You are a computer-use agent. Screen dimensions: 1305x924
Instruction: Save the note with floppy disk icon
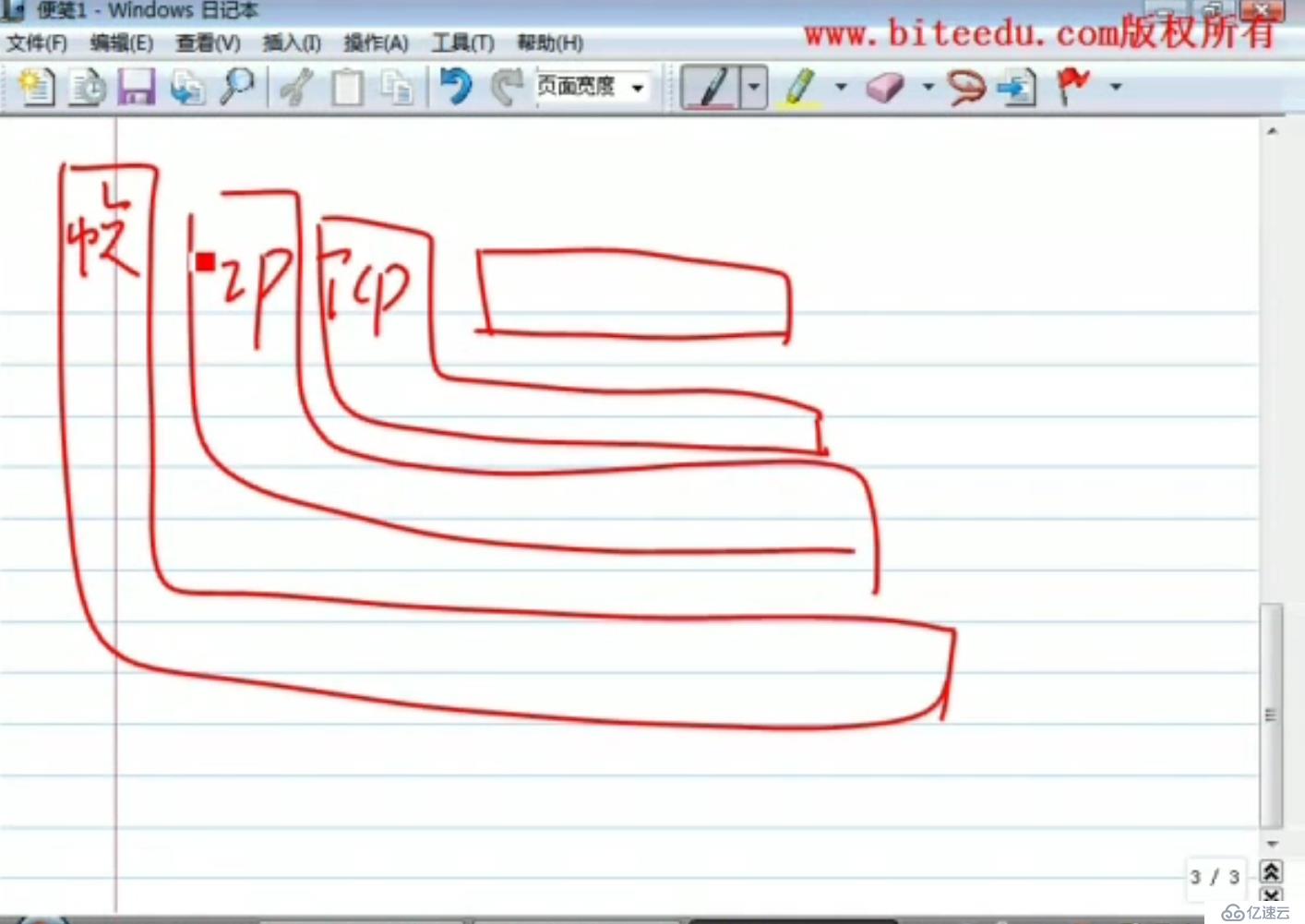pos(137,88)
